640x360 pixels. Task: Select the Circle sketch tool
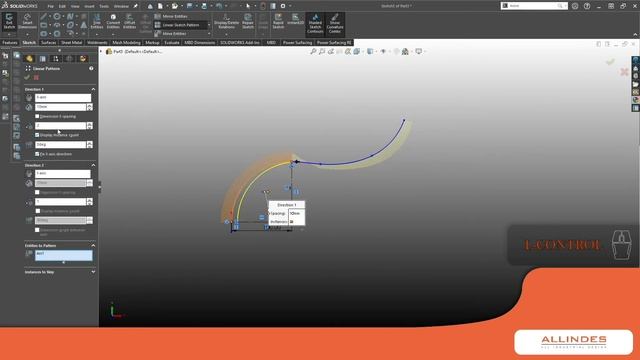tap(57, 16)
